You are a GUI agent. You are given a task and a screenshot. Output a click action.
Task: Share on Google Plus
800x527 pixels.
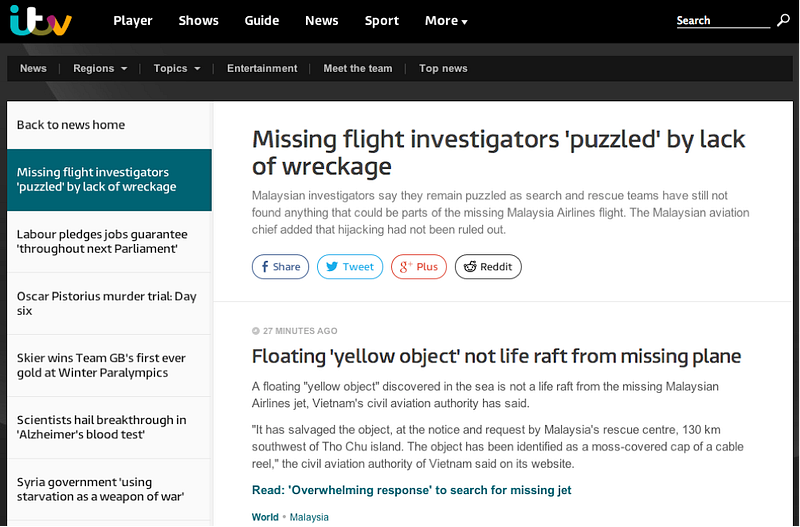418,267
